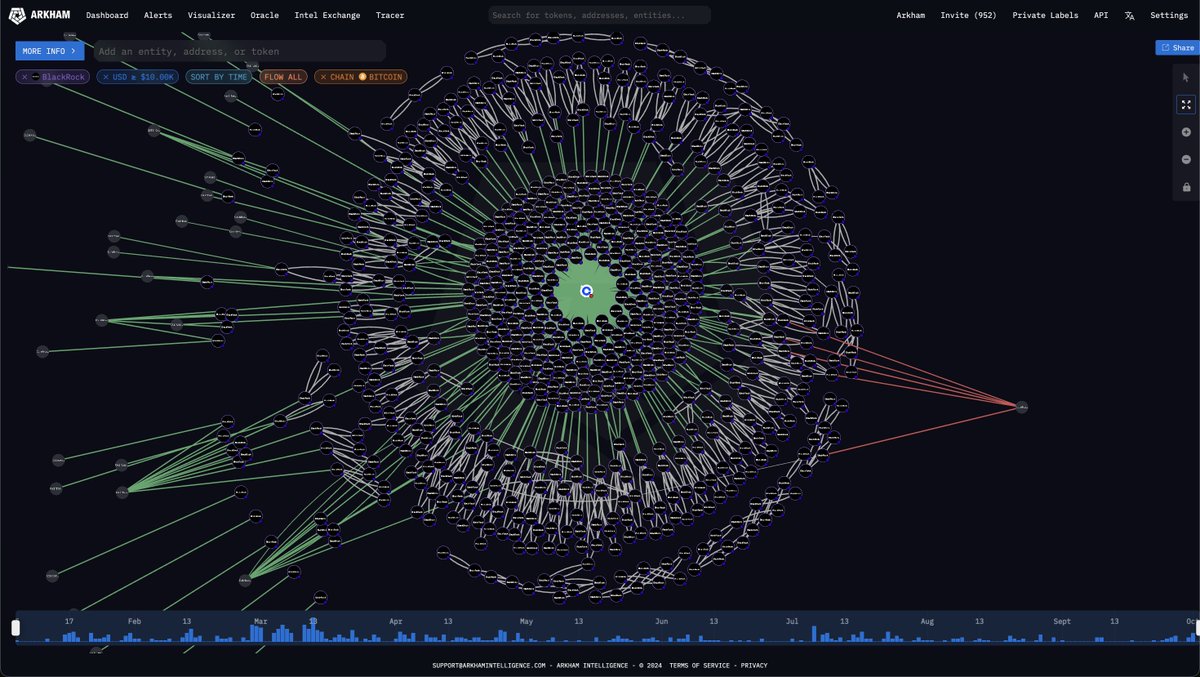Open Settings
Screen dimensions: 1200x677
1169,15
